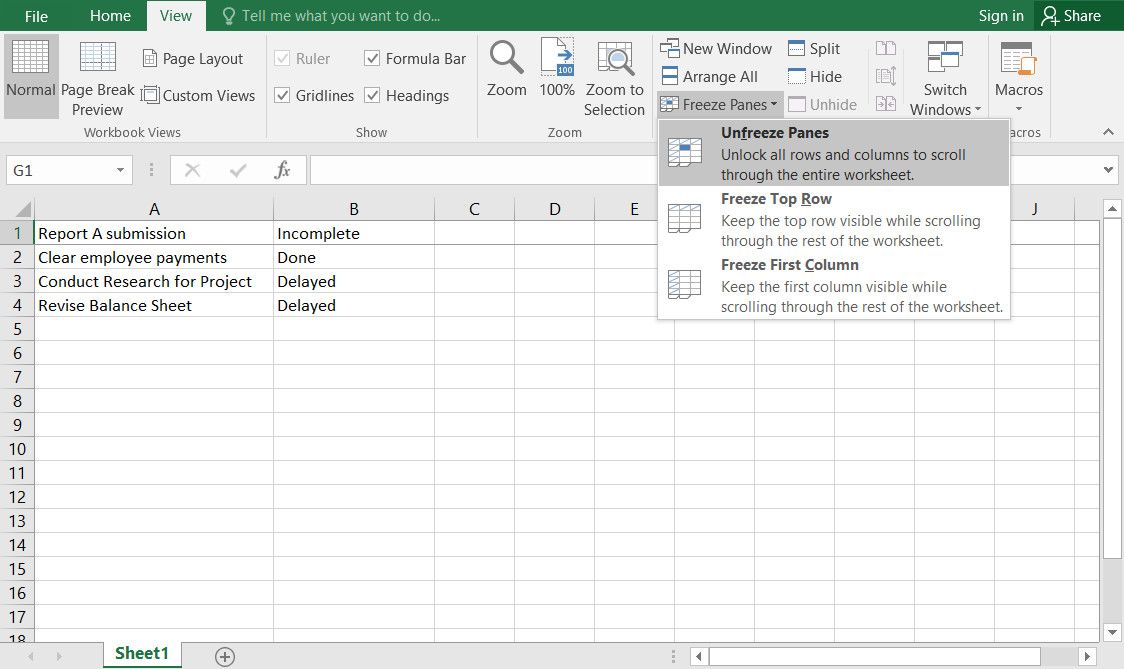Open the Home ribbon tab
The width and height of the screenshot is (1124, 669).
point(110,15)
